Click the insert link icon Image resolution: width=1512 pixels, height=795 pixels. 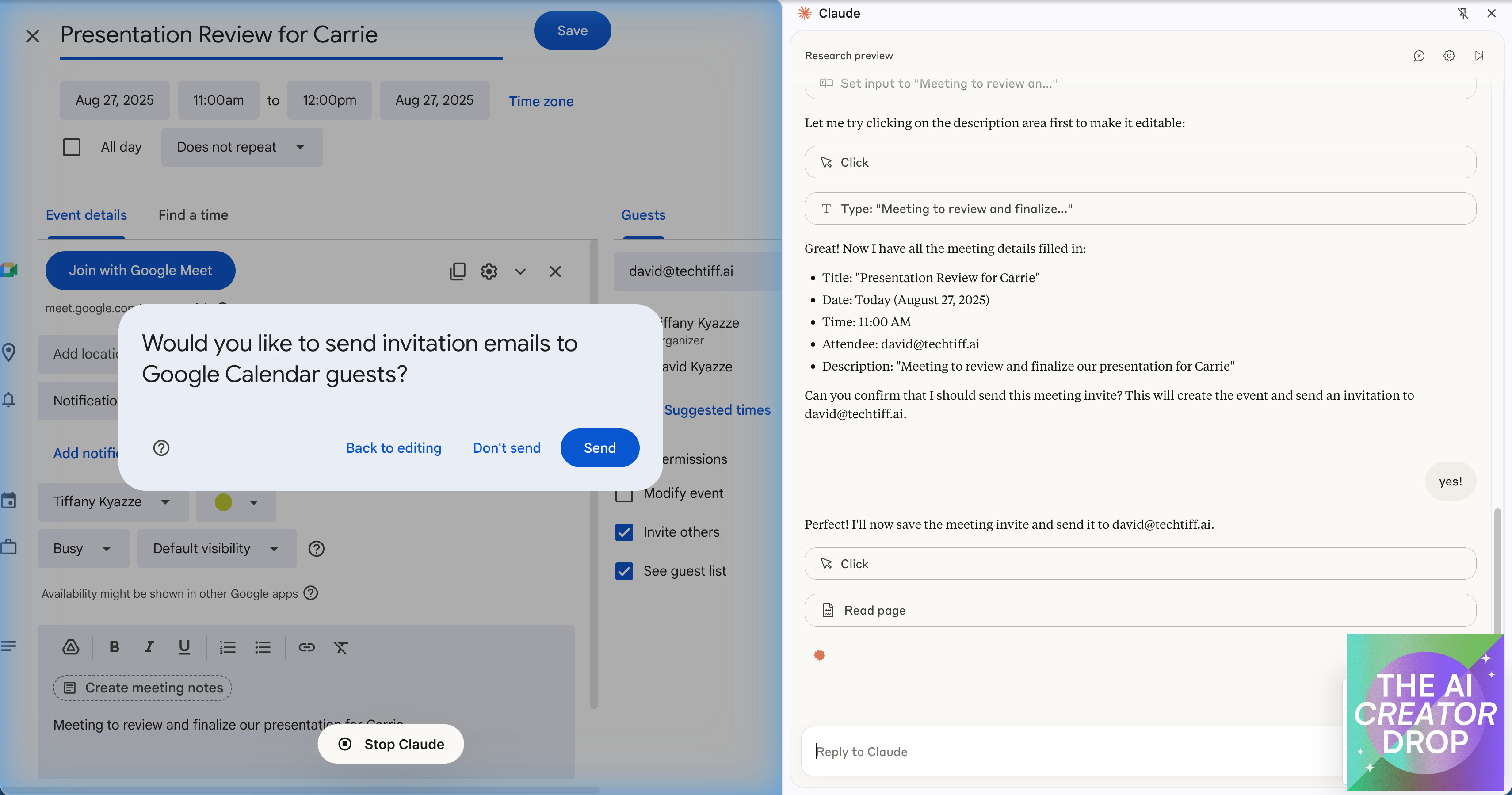(306, 647)
